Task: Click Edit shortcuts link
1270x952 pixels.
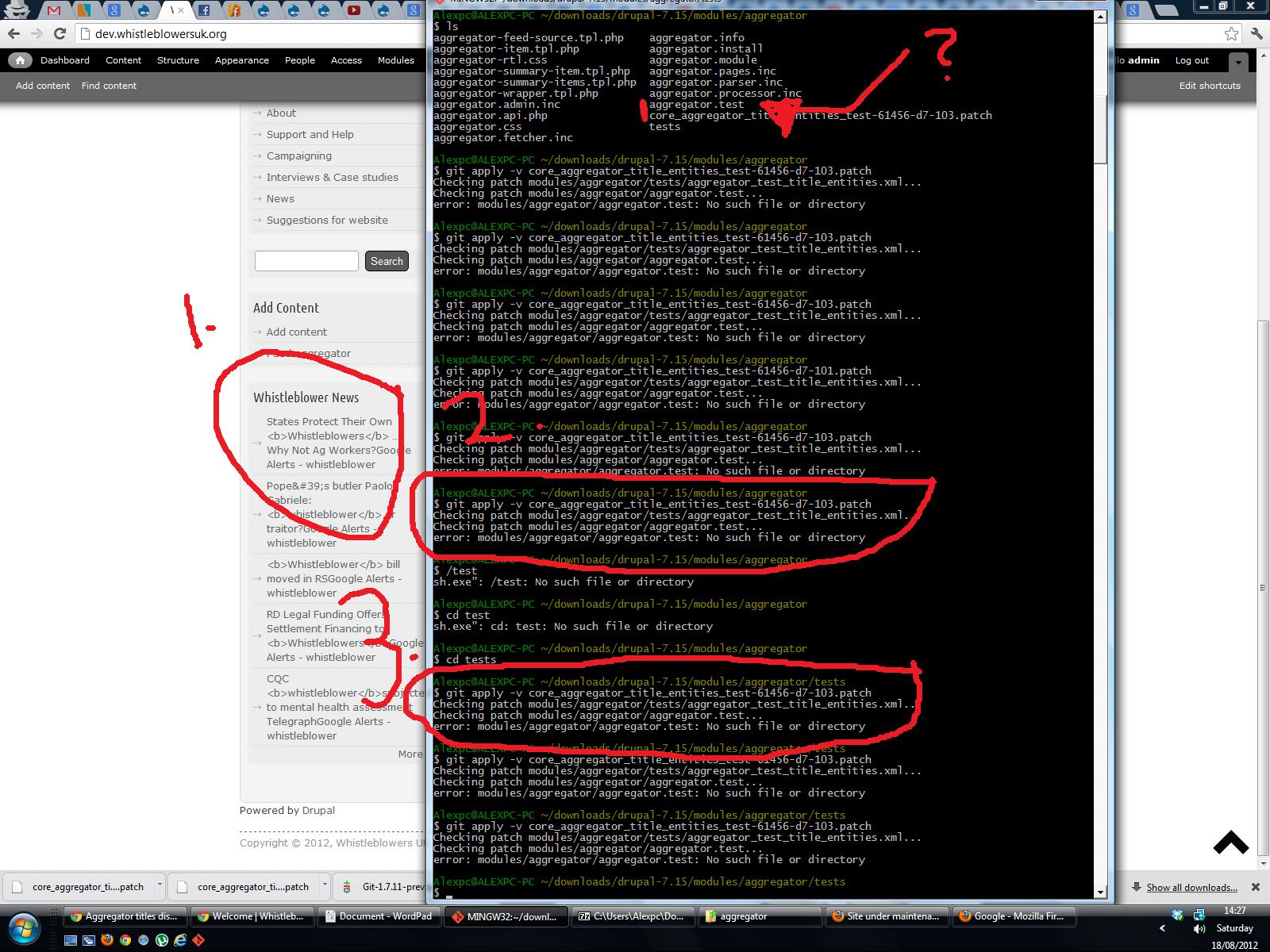Action: pyautogui.click(x=1210, y=86)
